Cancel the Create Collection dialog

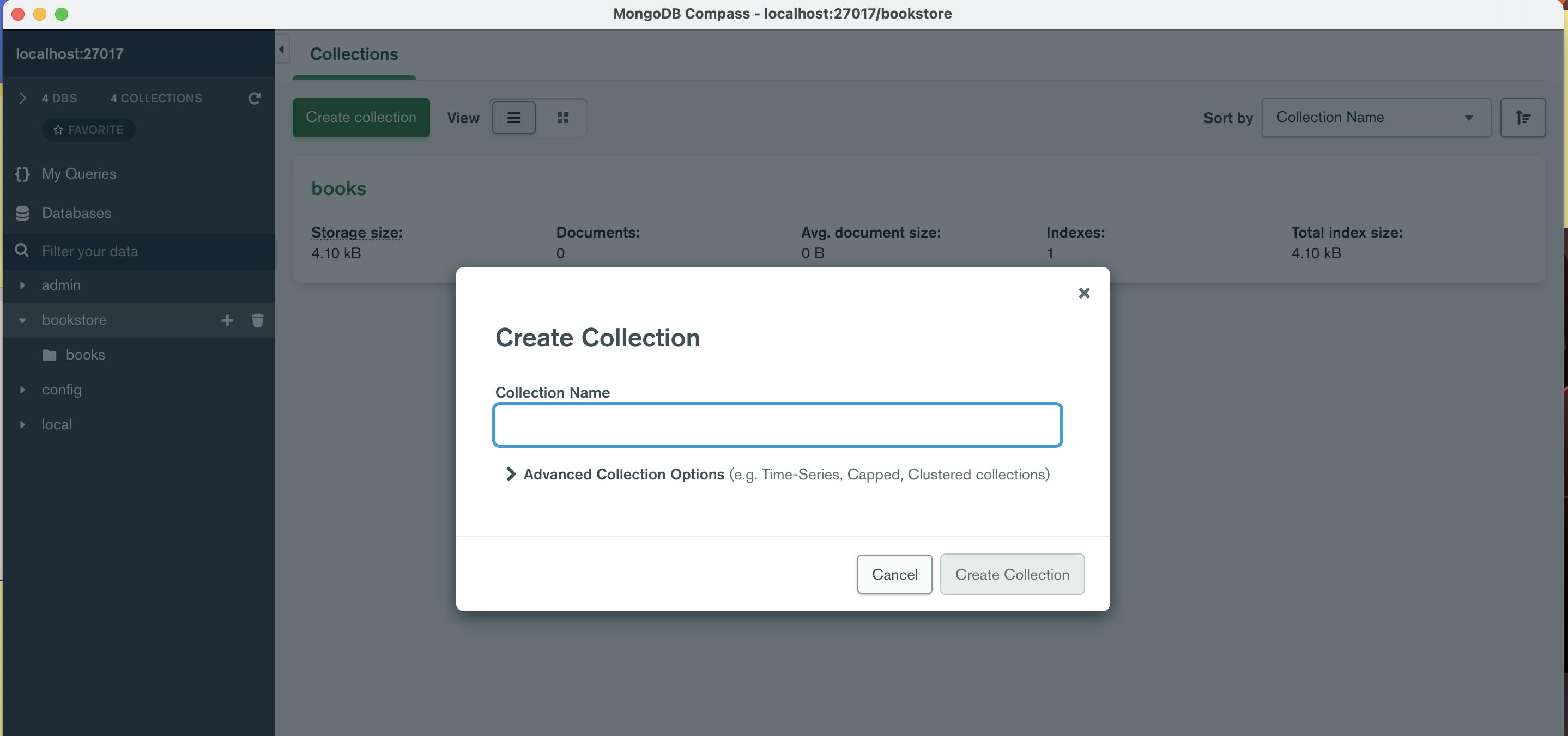[x=894, y=574]
